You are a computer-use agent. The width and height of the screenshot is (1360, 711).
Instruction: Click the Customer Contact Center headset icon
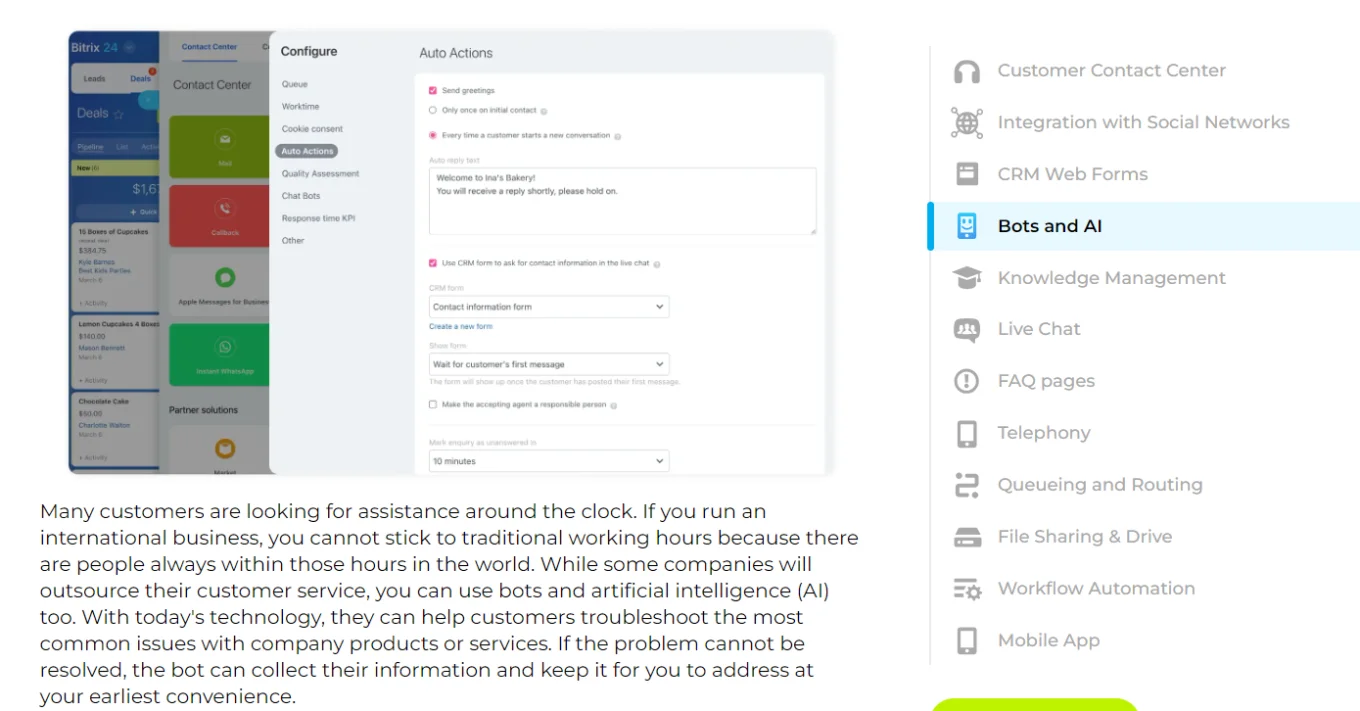click(966, 71)
